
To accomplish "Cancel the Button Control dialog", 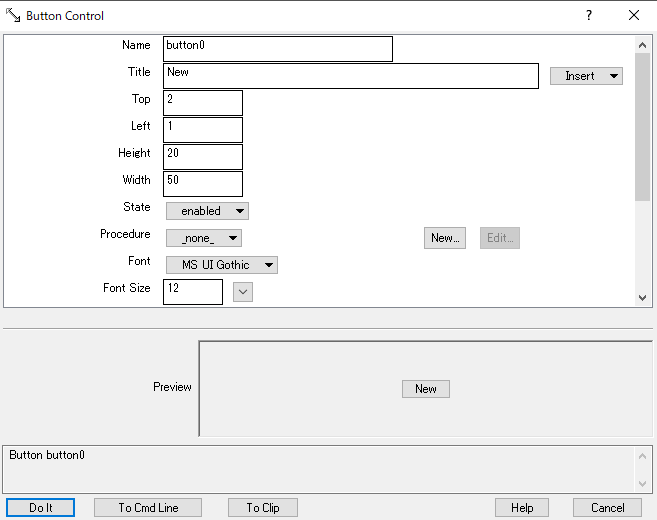I will click(607, 508).
